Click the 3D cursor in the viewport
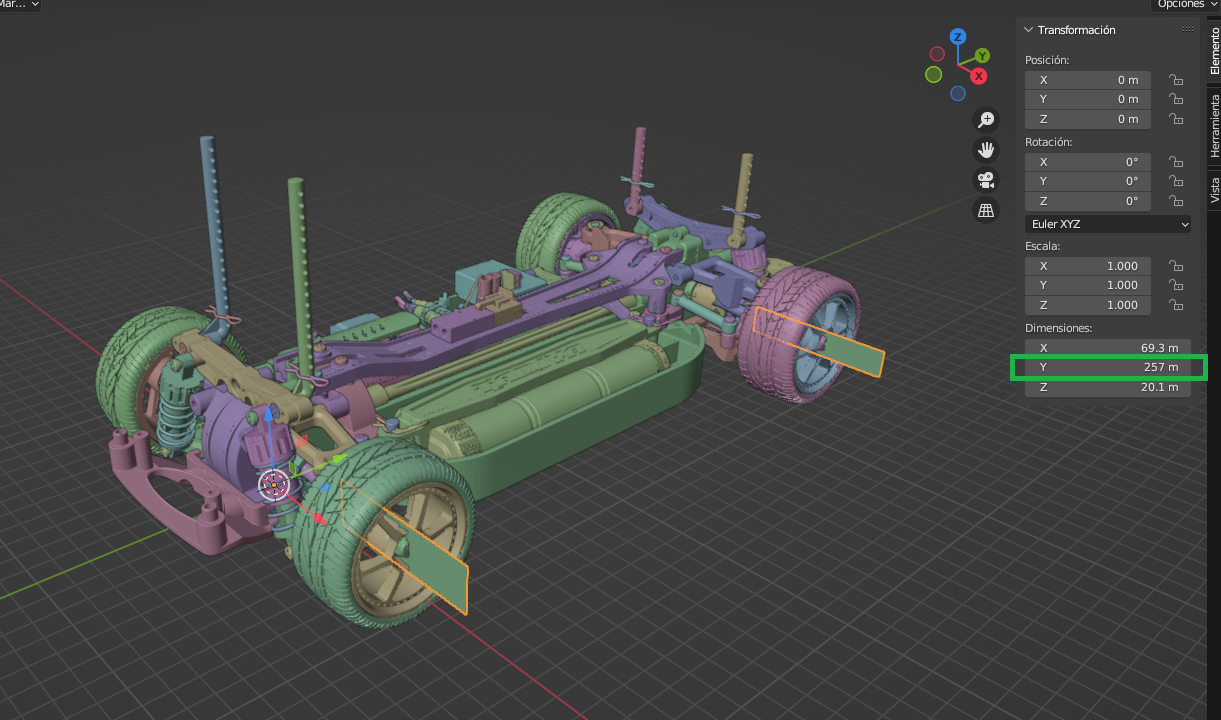The image size is (1221, 720). click(274, 485)
